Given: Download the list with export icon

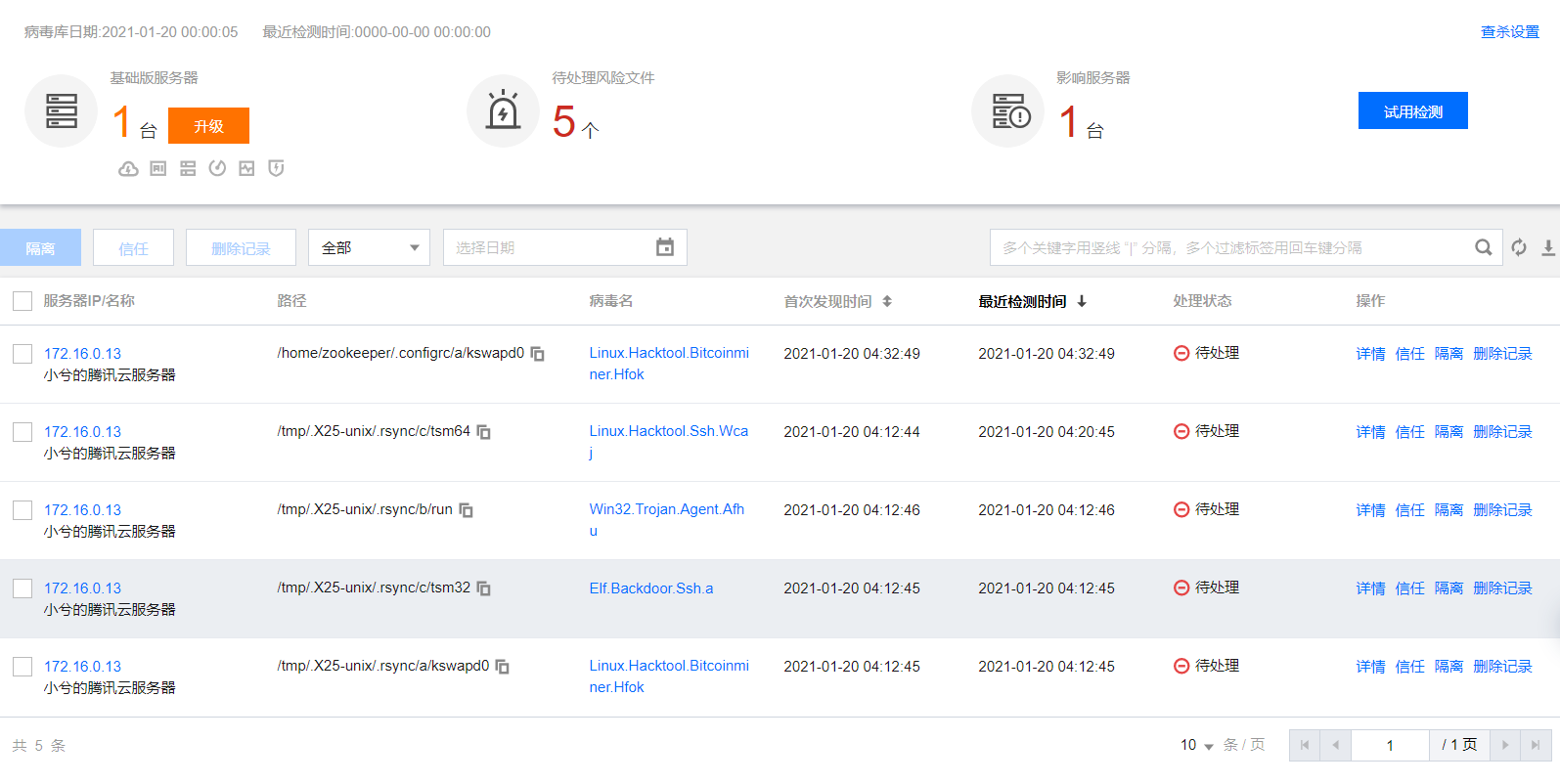Looking at the screenshot, I should 1548,248.
